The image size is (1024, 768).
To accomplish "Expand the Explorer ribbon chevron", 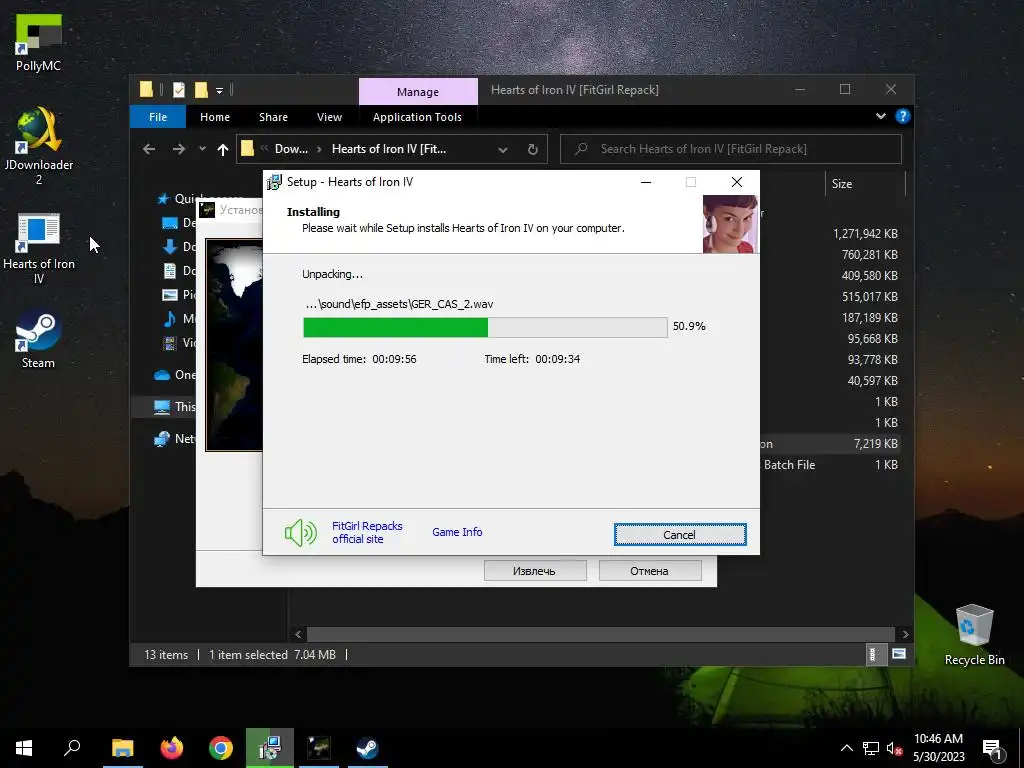I will click(x=881, y=116).
